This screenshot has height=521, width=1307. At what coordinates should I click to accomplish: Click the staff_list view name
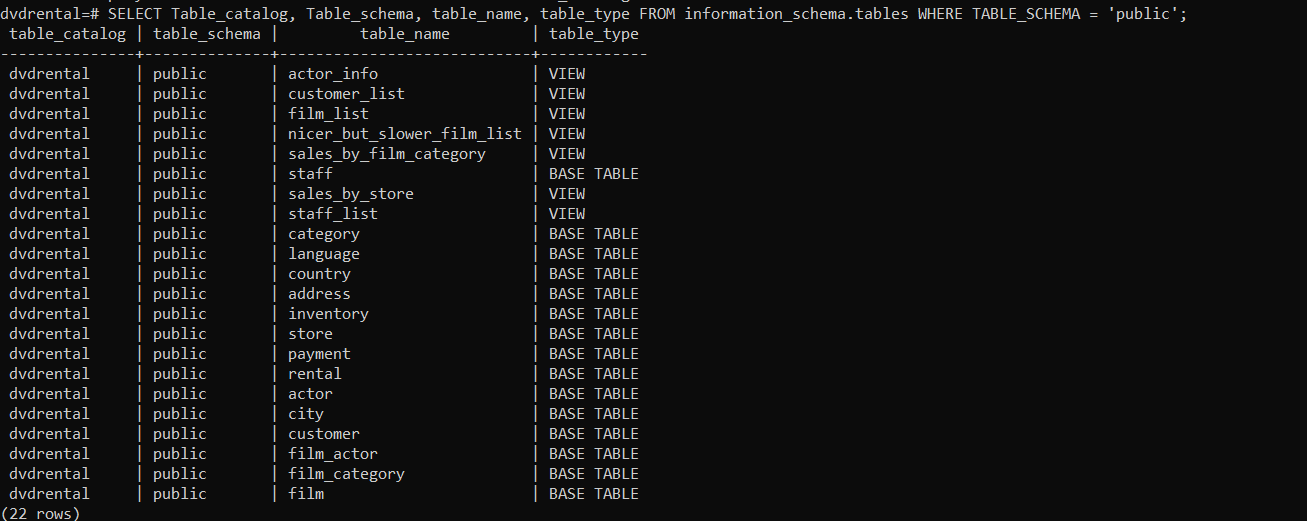pyautogui.click(x=333, y=214)
